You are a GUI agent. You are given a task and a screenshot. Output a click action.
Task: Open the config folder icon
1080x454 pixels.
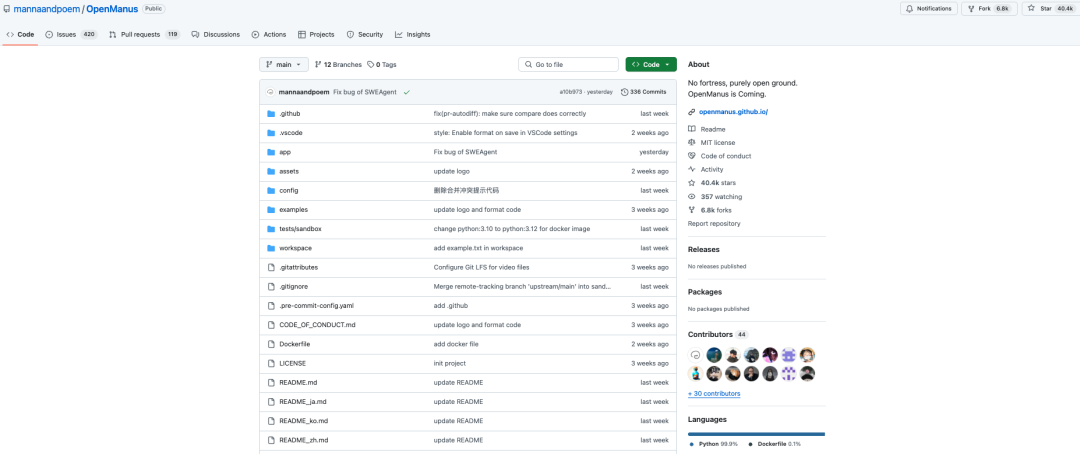pos(271,190)
